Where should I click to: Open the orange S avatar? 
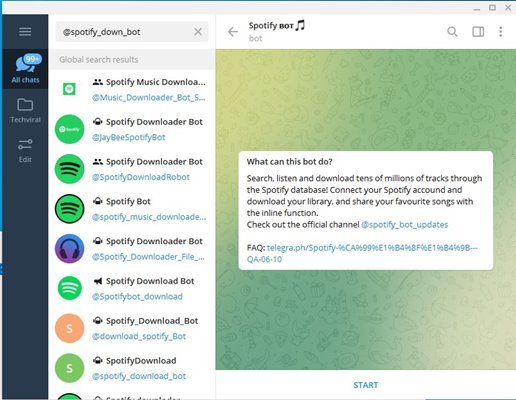pos(69,328)
